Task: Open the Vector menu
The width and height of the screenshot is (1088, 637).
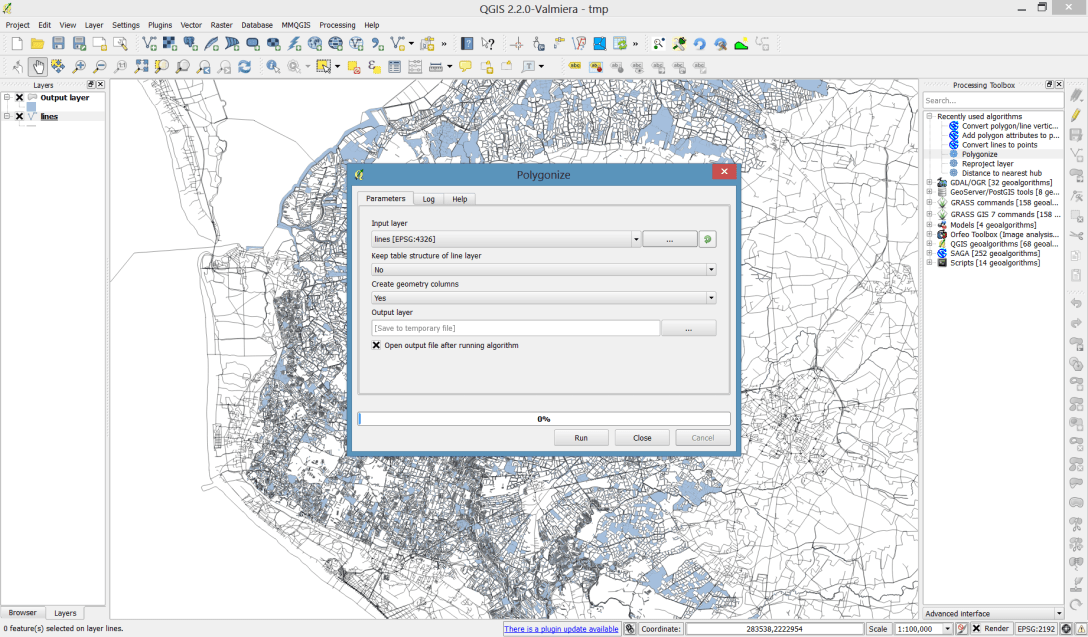Action: [191, 25]
